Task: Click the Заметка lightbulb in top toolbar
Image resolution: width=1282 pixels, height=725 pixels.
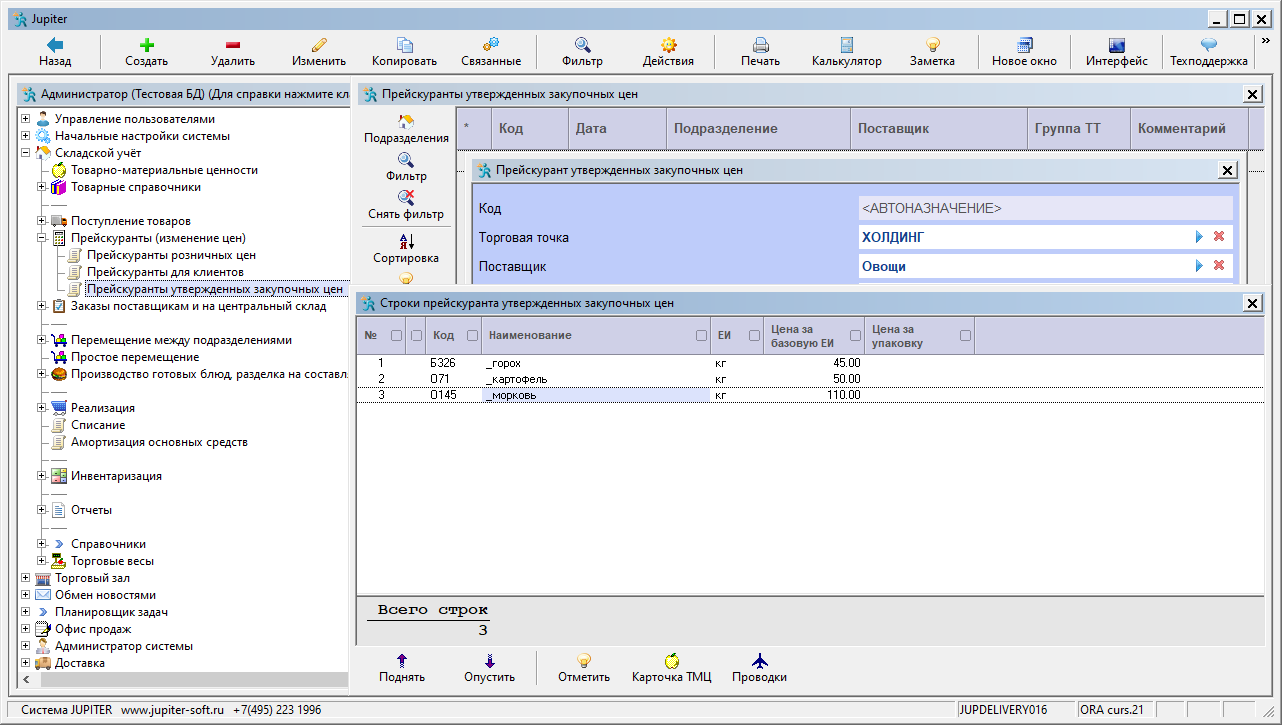Action: pyautogui.click(x=932, y=51)
